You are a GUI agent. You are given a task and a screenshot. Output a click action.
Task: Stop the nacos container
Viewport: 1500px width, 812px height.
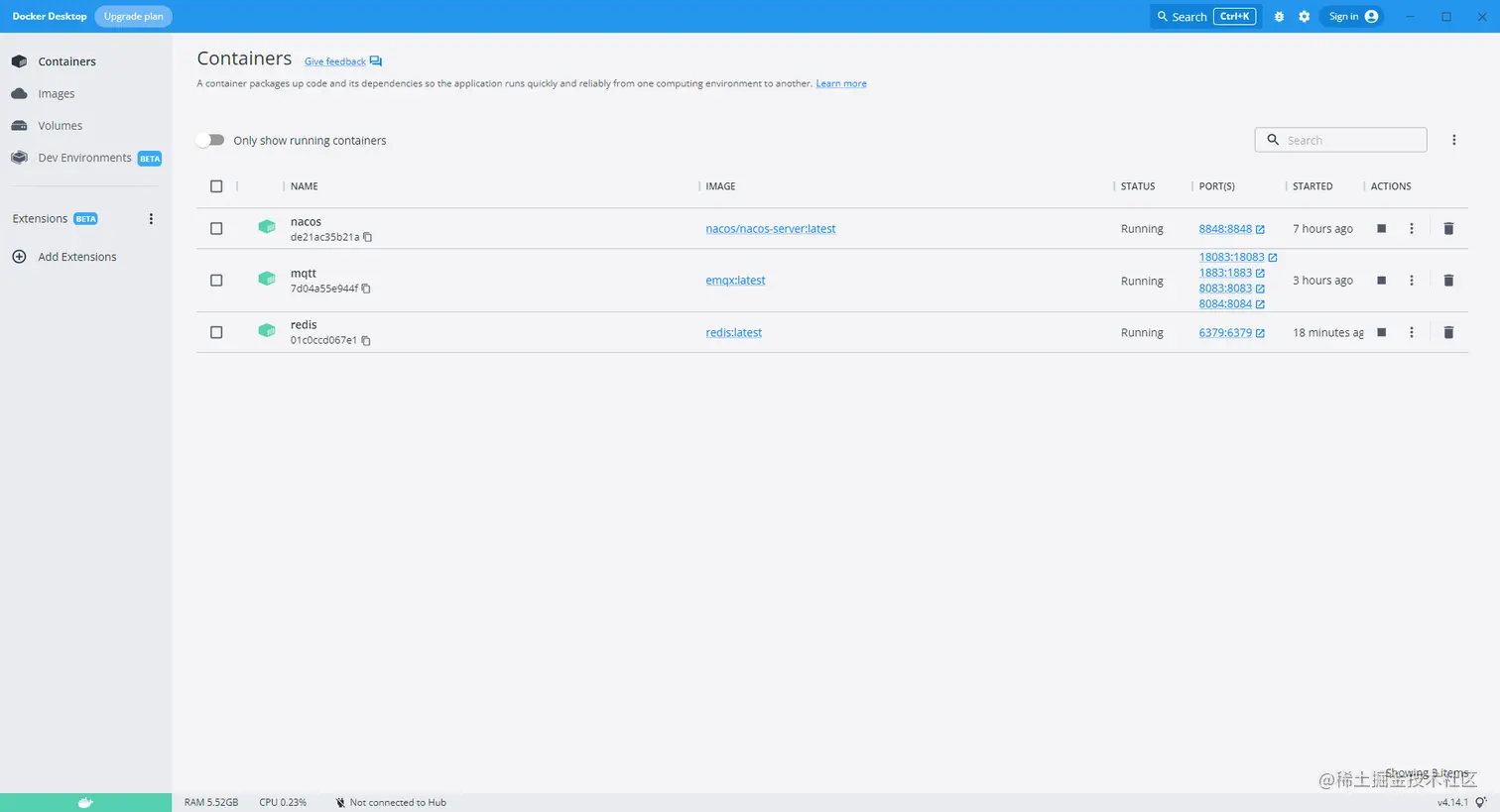point(1381,229)
